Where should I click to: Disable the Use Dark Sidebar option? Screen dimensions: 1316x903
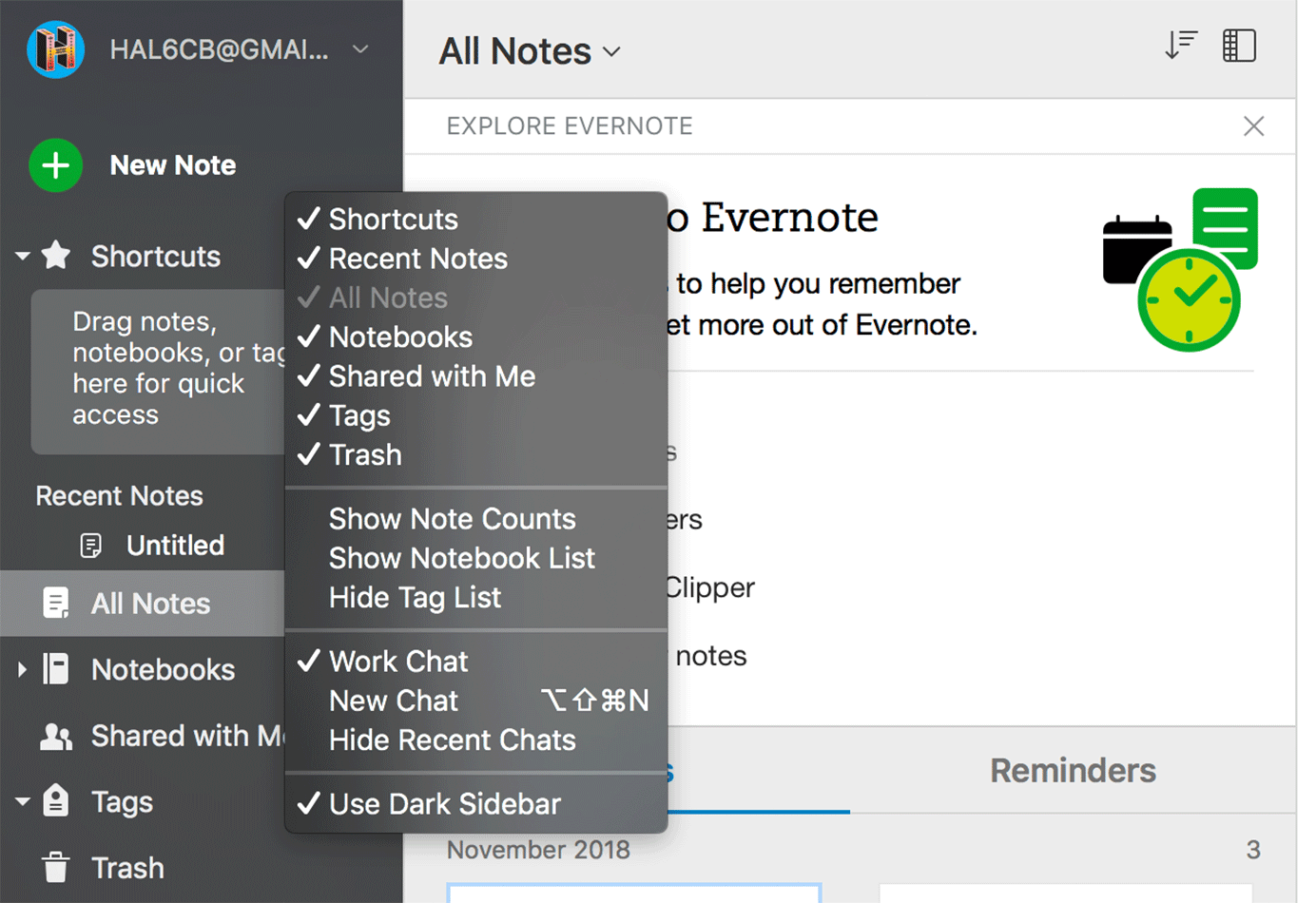tap(444, 804)
